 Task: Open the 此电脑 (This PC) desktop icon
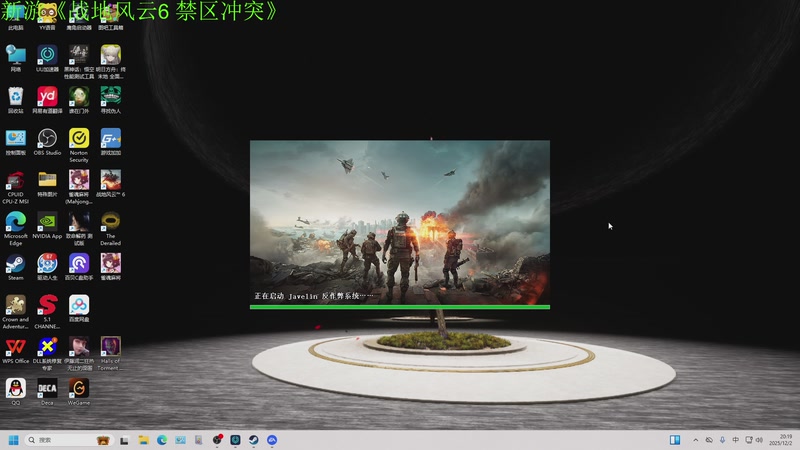pyautogui.click(x=16, y=19)
